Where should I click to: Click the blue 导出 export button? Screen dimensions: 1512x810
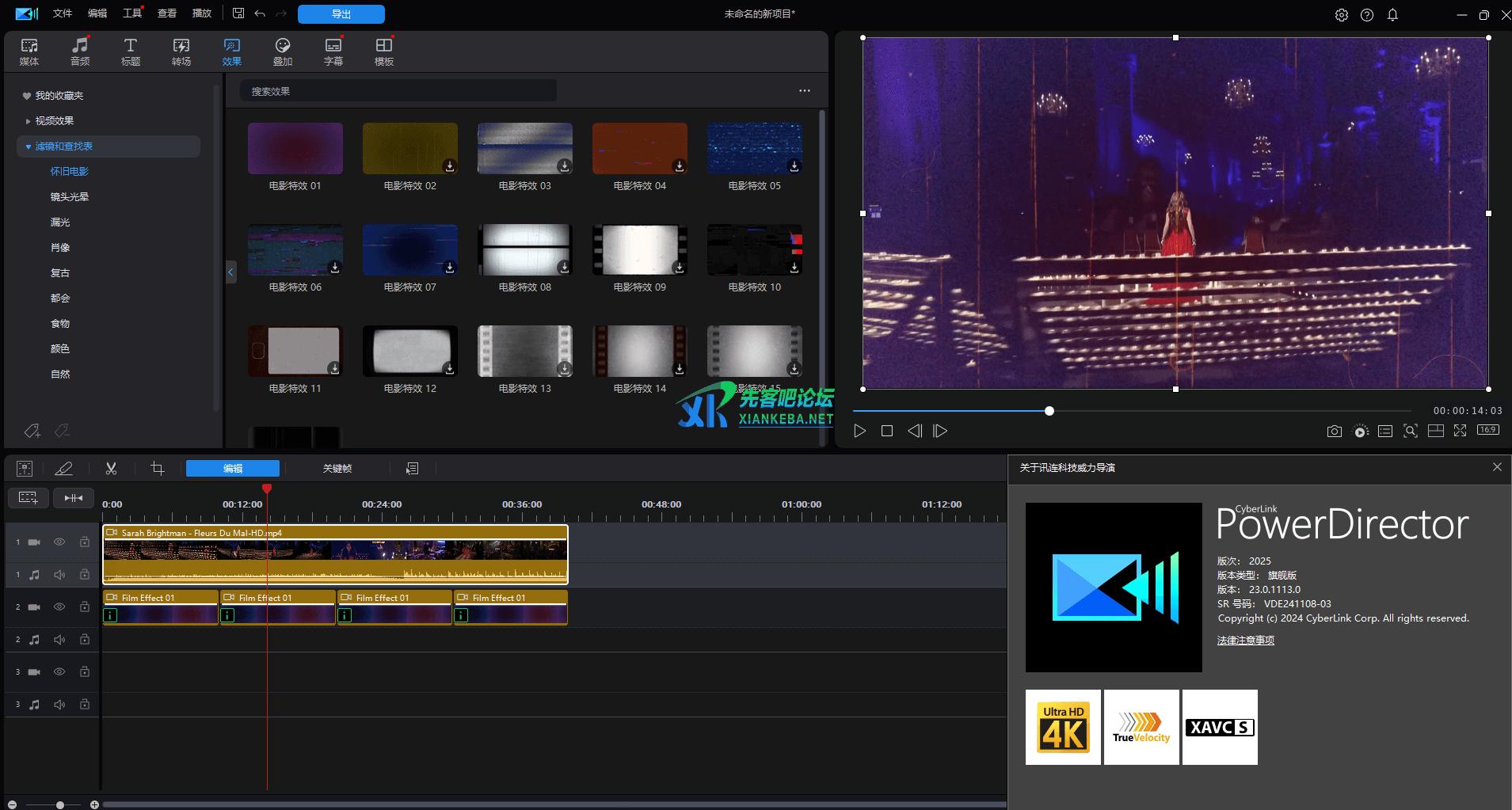click(x=341, y=14)
